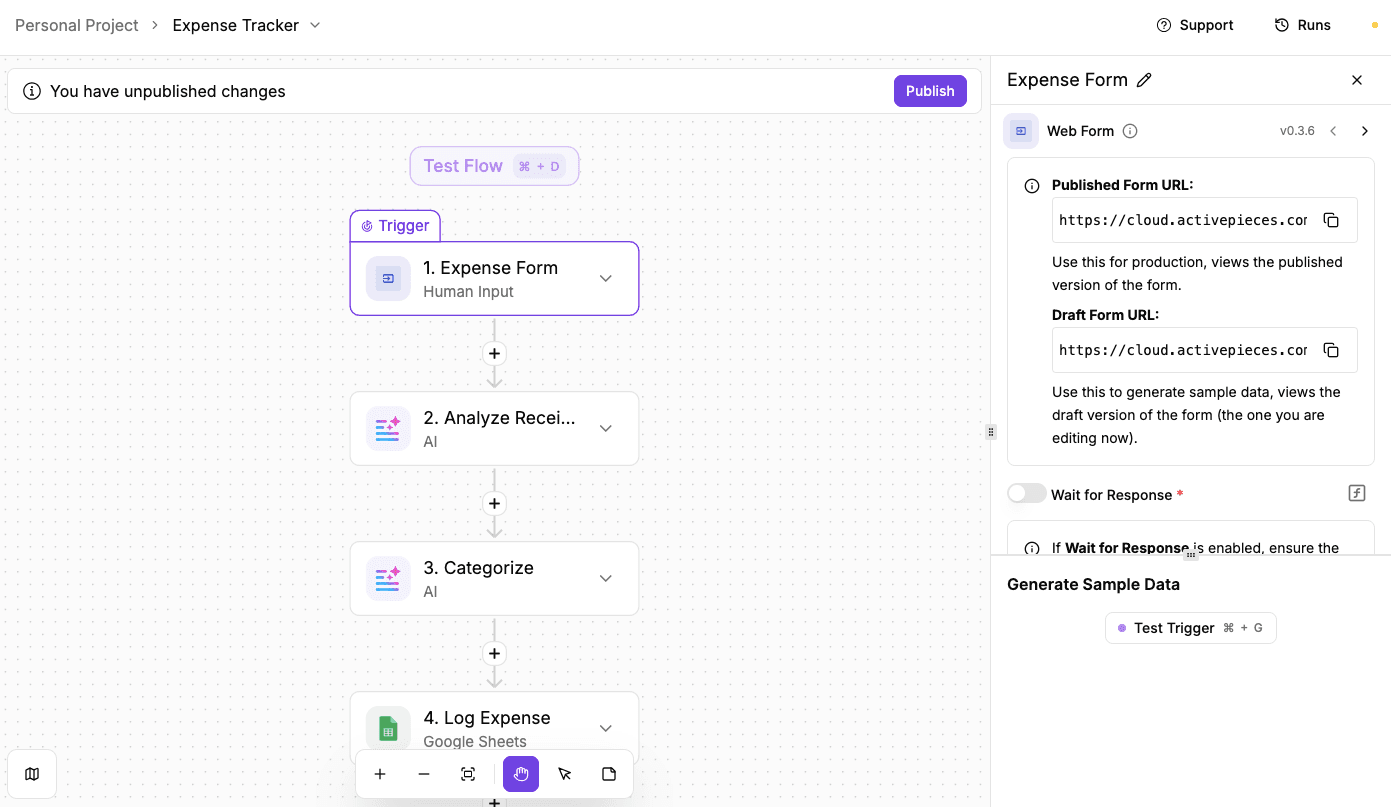The image size is (1391, 807).
Task: Run Test Flow from the top button
Action: click(x=493, y=165)
